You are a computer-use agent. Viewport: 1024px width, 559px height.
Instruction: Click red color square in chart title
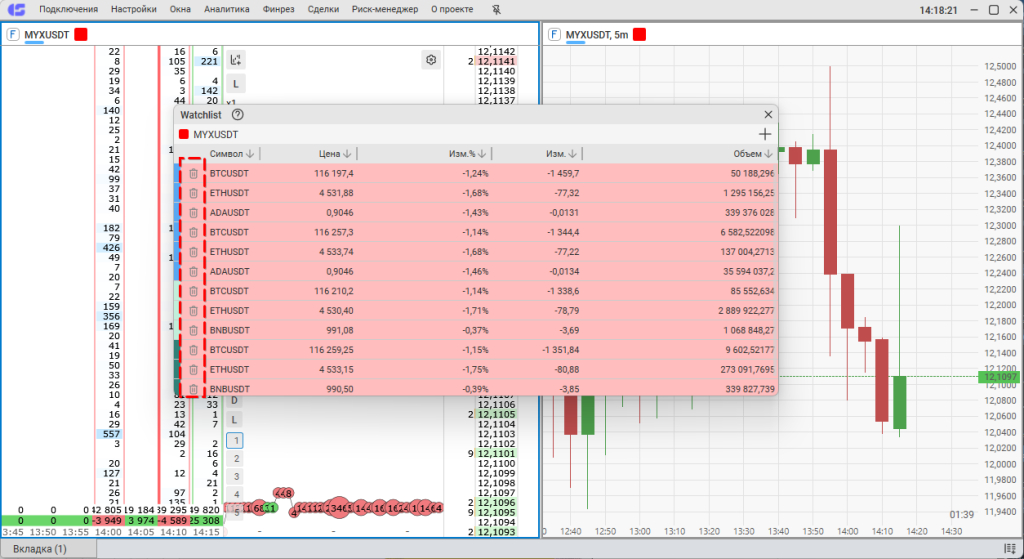click(x=639, y=34)
